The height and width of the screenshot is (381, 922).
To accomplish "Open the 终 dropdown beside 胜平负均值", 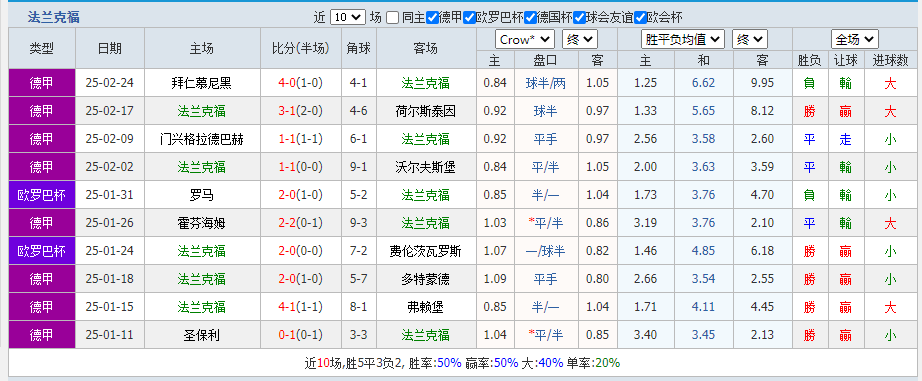I will pyautogui.click(x=750, y=39).
